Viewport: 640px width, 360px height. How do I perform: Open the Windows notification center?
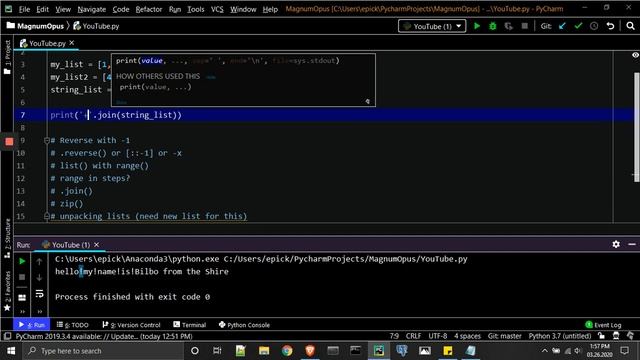click(624, 351)
